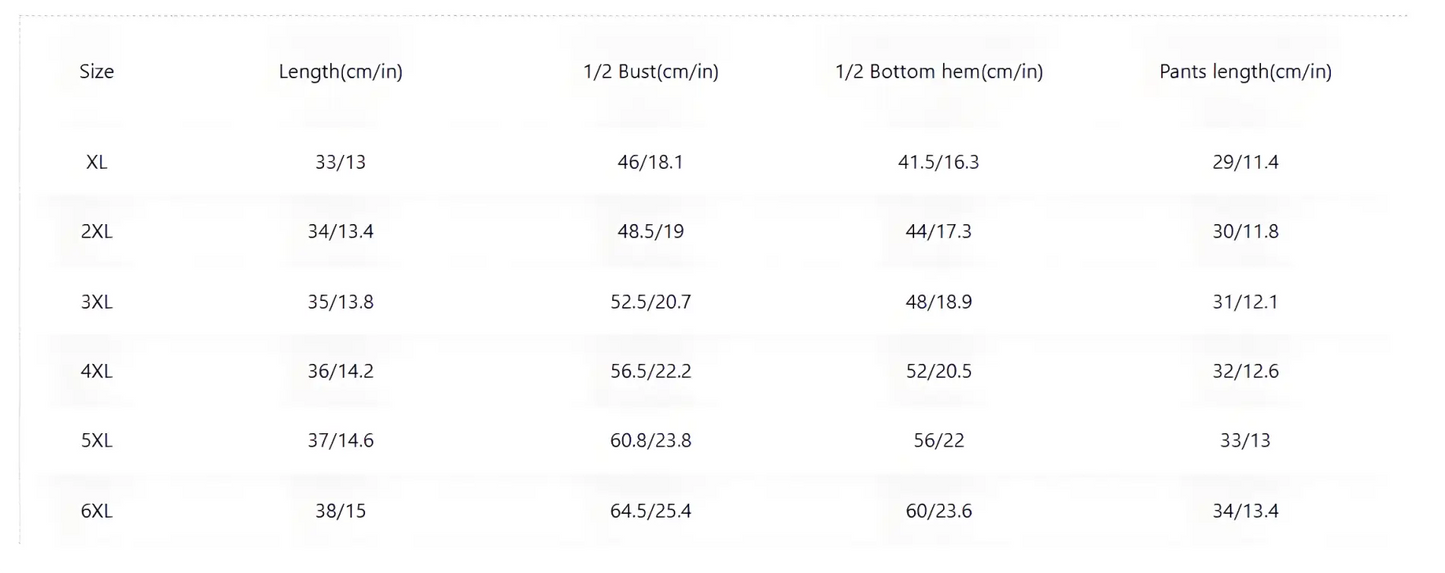Screen dimensions: 1445x573
Task: Click the 33/13 length value for XL
Action: click(x=340, y=162)
